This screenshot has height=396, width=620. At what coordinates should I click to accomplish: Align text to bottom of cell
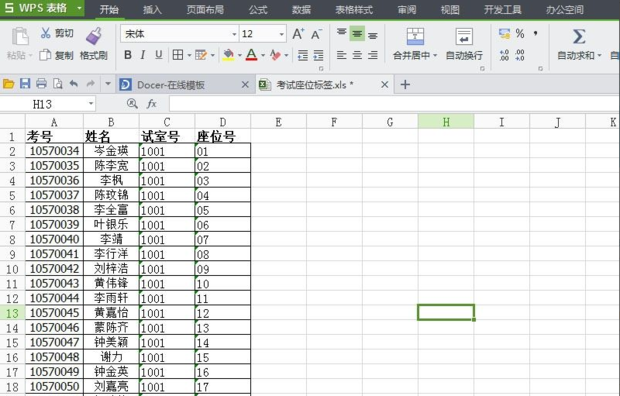[372, 35]
